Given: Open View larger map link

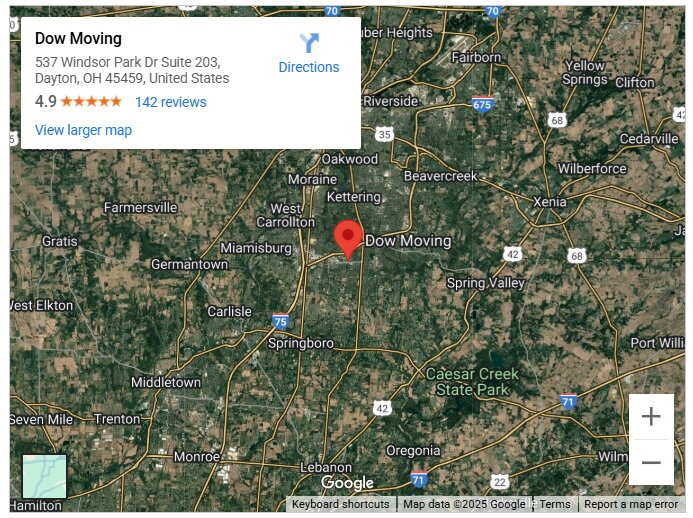Looking at the screenshot, I should coord(84,130).
